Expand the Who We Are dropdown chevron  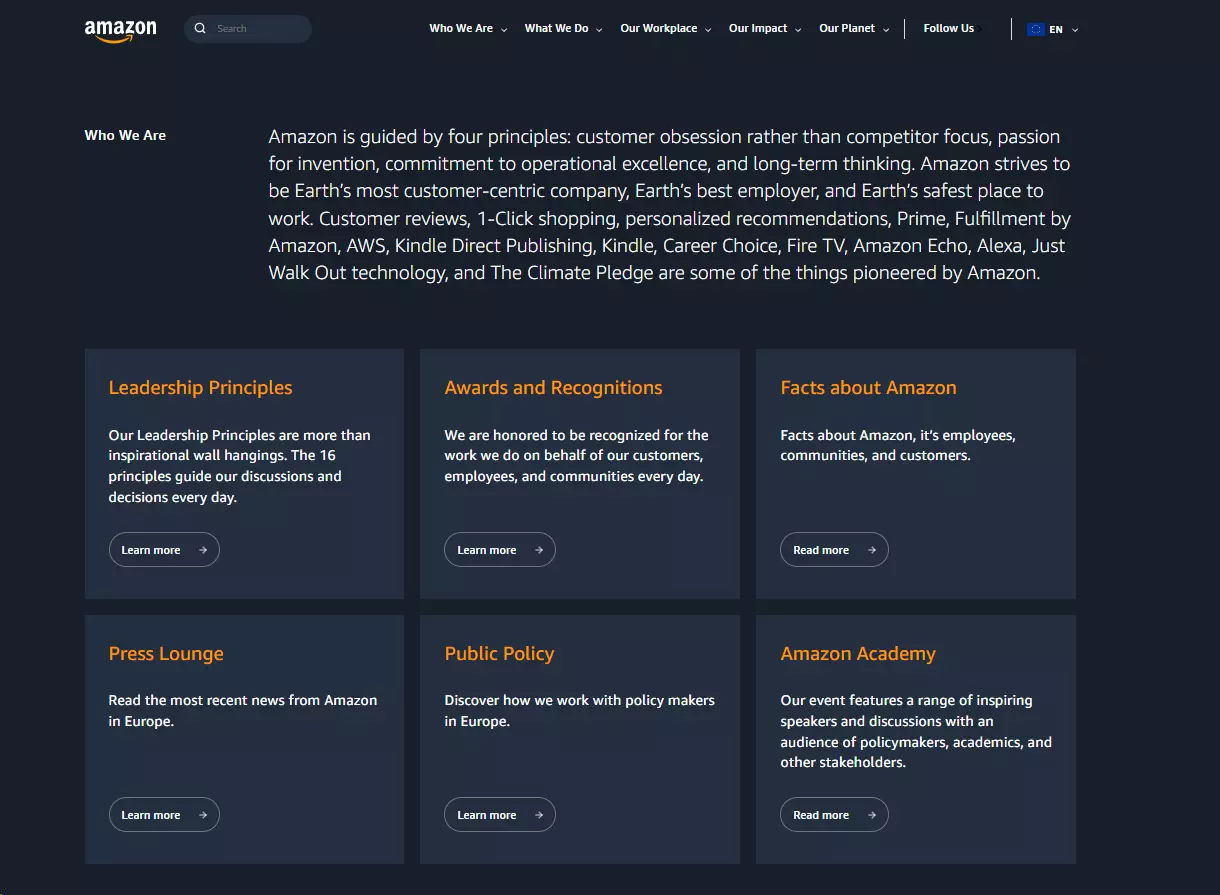point(504,29)
